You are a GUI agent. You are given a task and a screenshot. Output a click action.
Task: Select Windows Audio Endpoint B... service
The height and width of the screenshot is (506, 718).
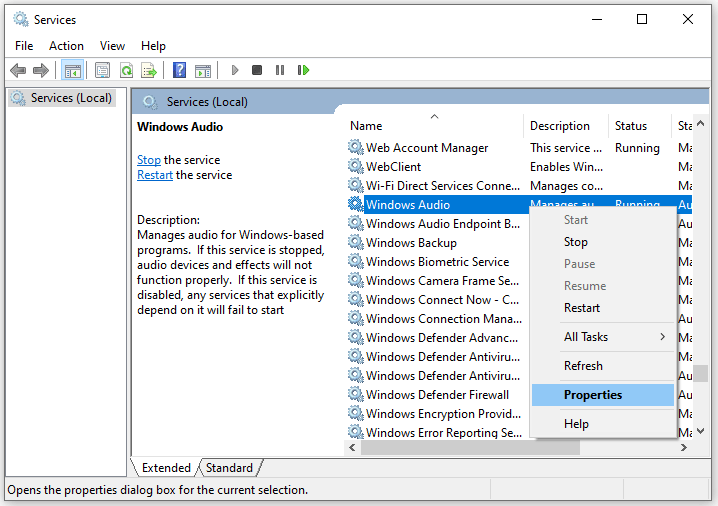pyautogui.click(x=443, y=223)
